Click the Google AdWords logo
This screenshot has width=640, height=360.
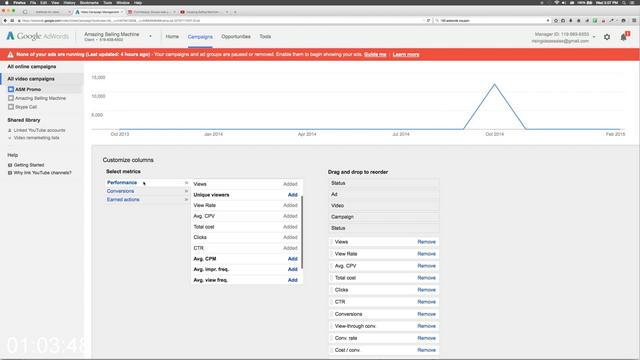coord(38,36)
